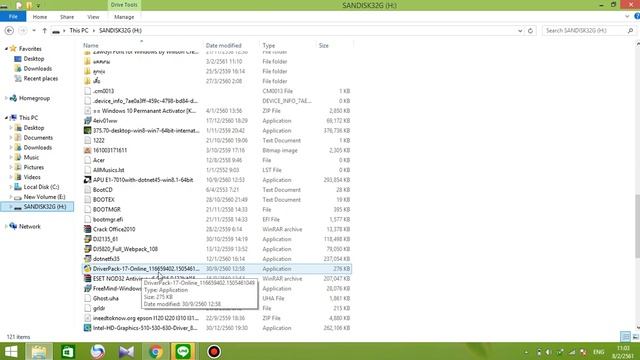Expand the Network tree node
Viewport: 640px width, 360px height.
tap(6, 227)
